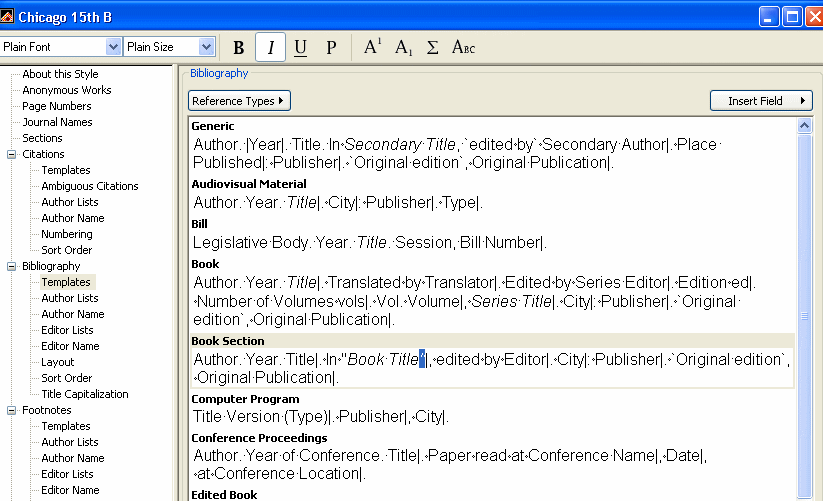Image resolution: width=823 pixels, height=501 pixels.
Task: Select Page Numbers item
Action: (57, 106)
